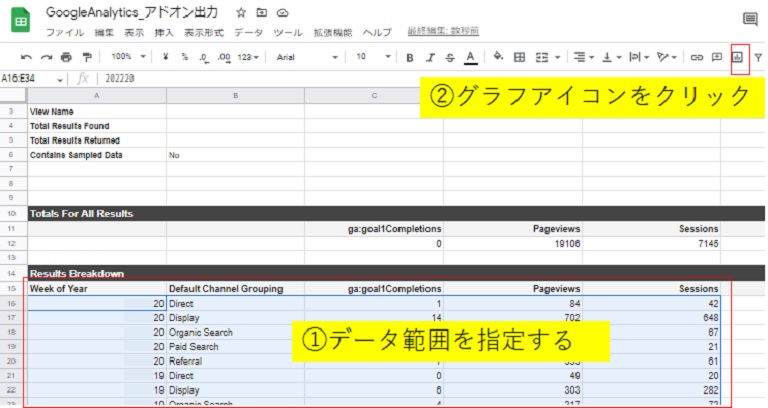The width and height of the screenshot is (768, 408).
Task: Toggle italic formatting
Action: click(x=430, y=57)
